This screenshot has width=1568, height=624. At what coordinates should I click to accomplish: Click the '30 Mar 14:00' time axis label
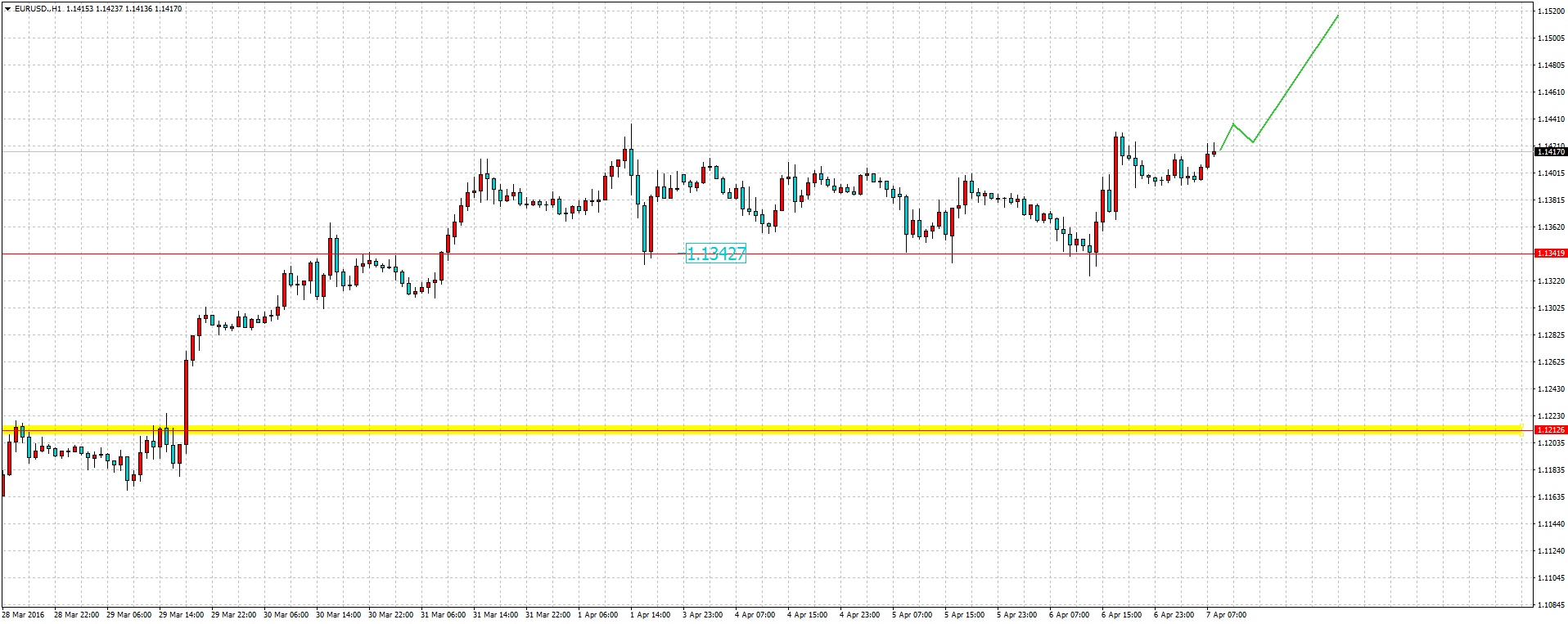point(338,615)
